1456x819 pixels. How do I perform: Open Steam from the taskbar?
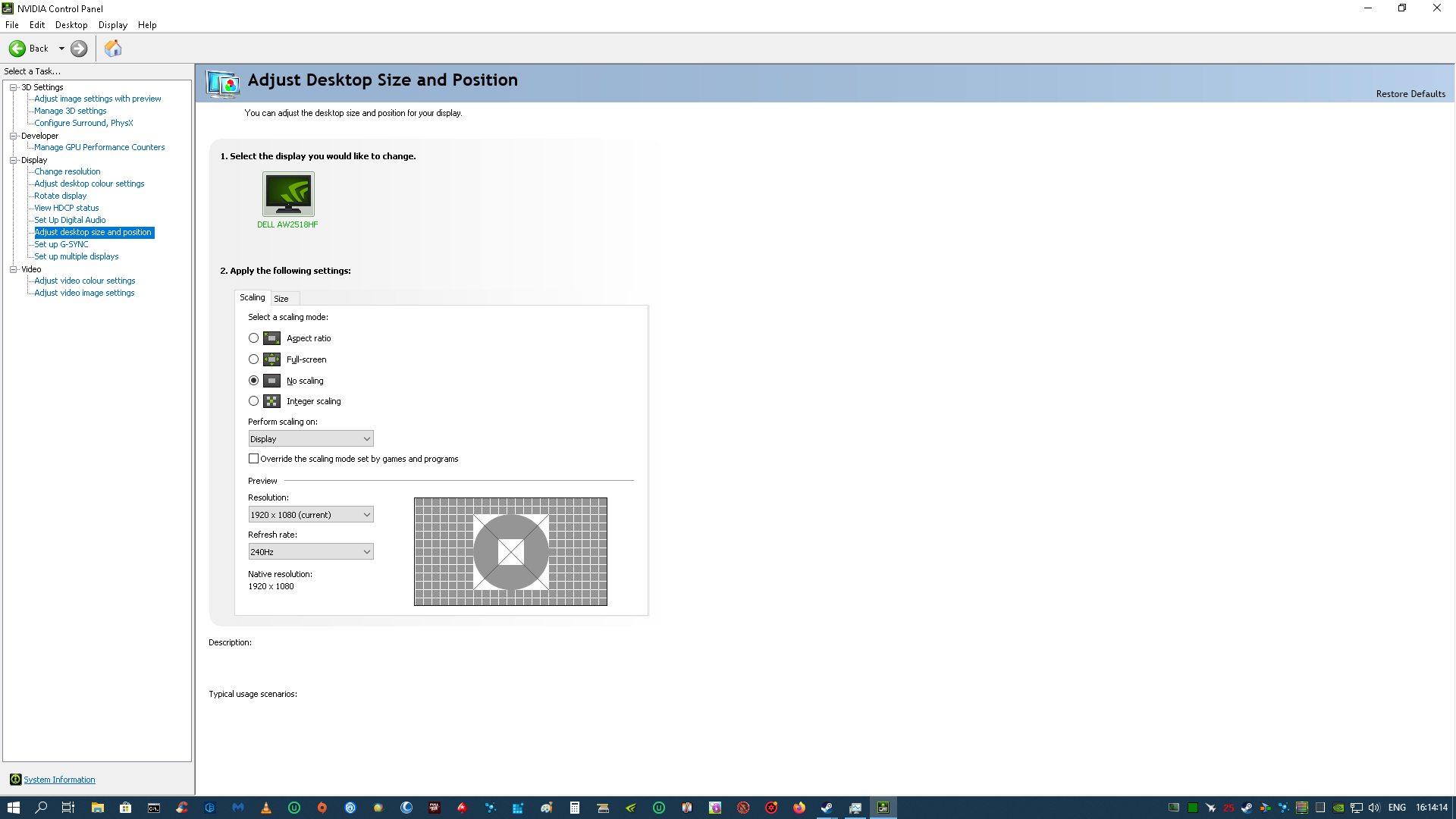pos(827,808)
